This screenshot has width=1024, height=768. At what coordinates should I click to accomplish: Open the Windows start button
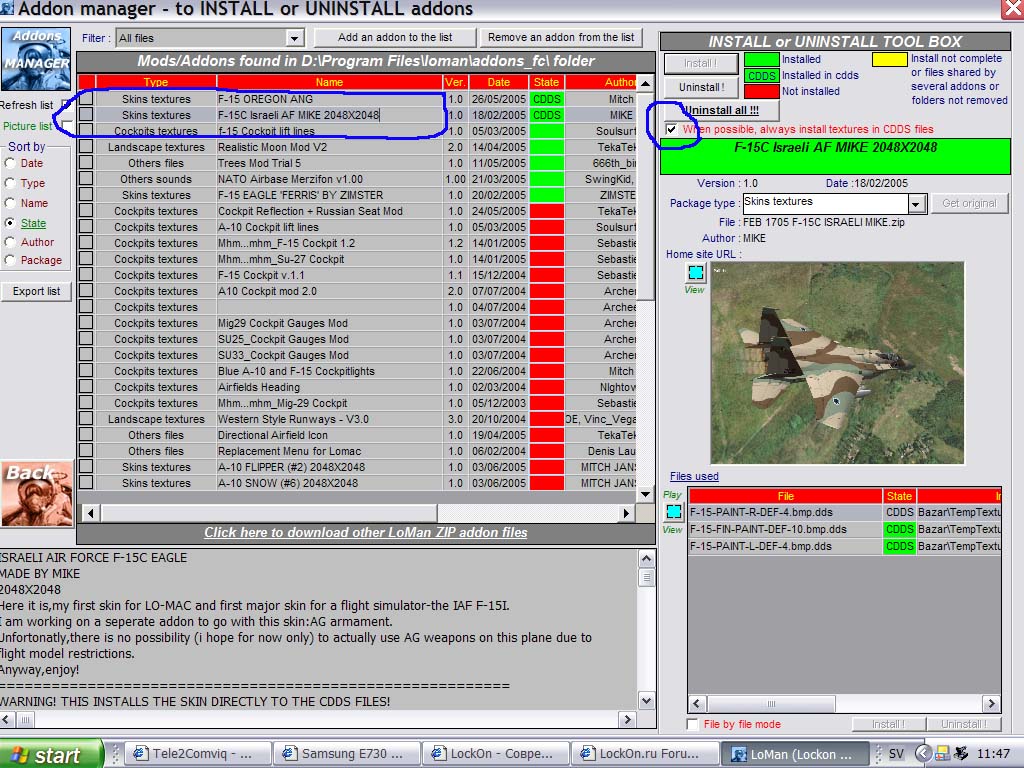(x=50, y=754)
